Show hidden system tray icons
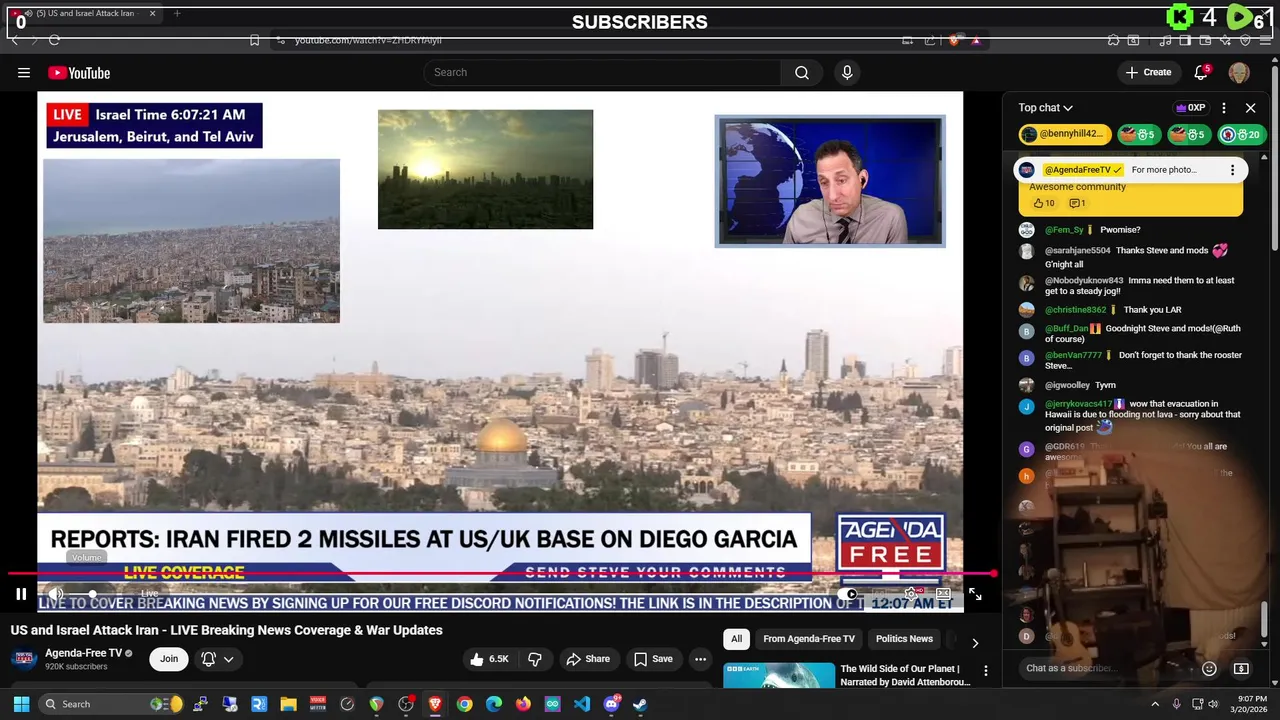The width and height of the screenshot is (1280, 720). [1155, 704]
